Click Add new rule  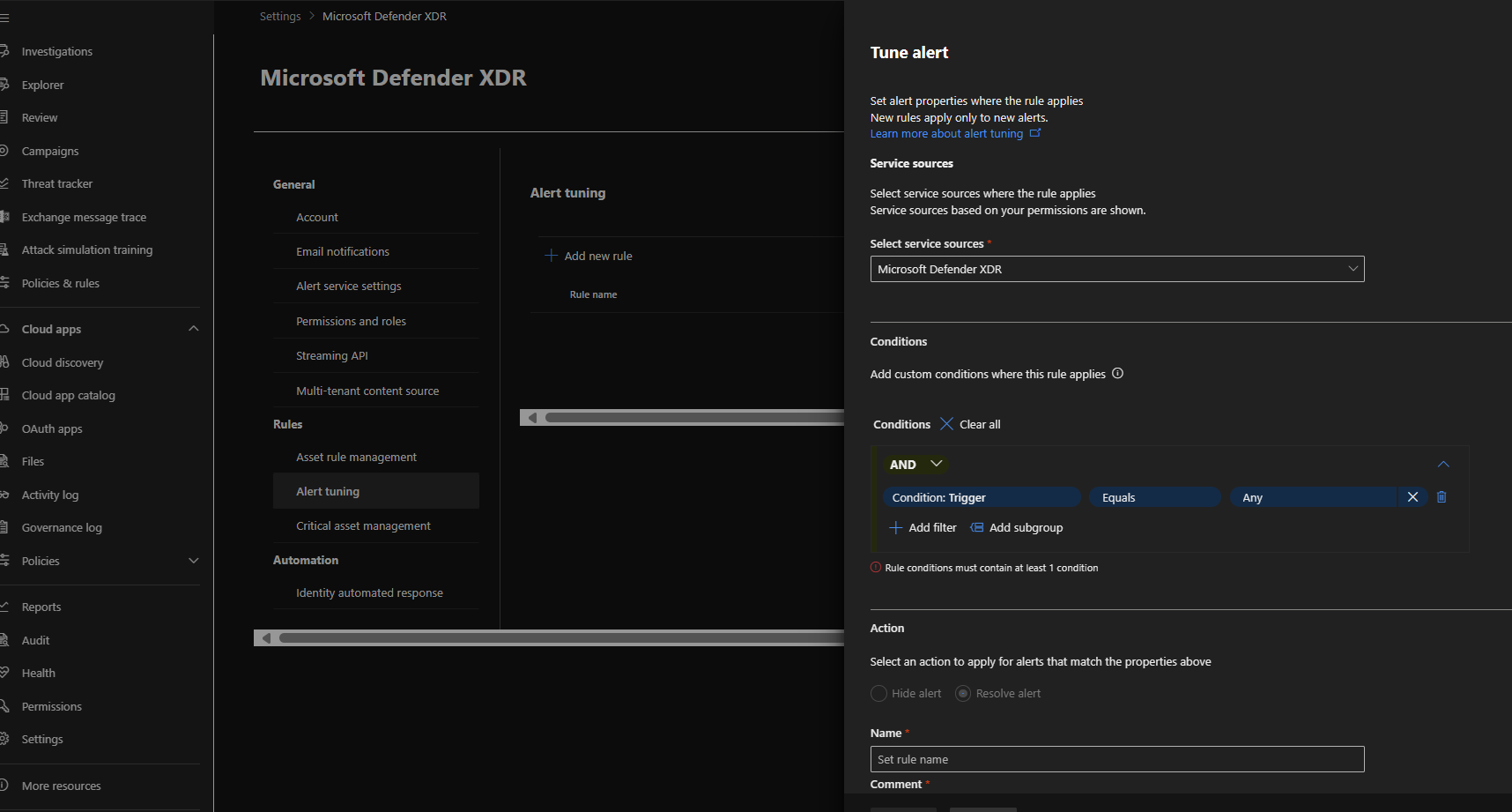tap(589, 256)
